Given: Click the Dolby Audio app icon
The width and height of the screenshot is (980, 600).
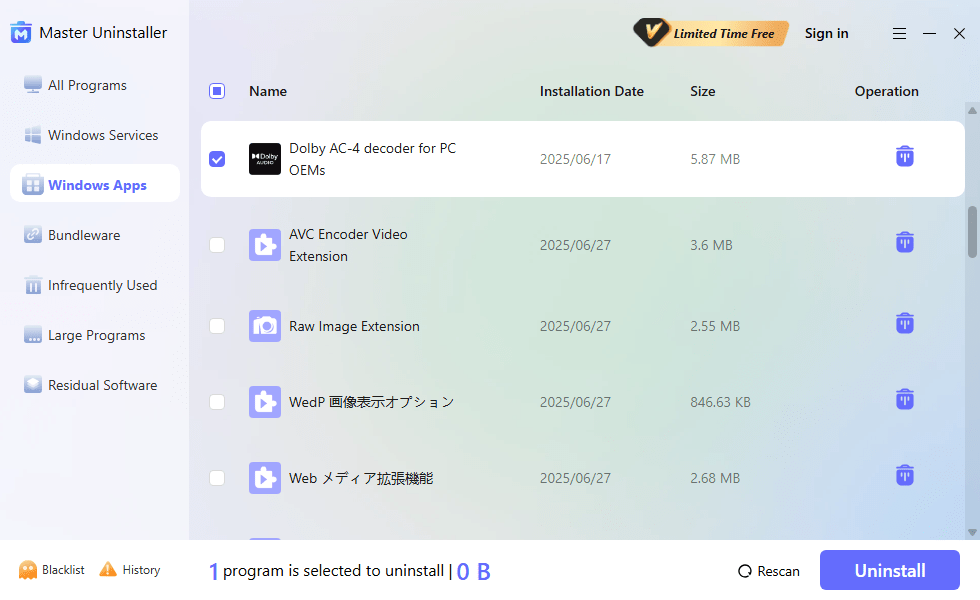Looking at the screenshot, I should click(265, 159).
